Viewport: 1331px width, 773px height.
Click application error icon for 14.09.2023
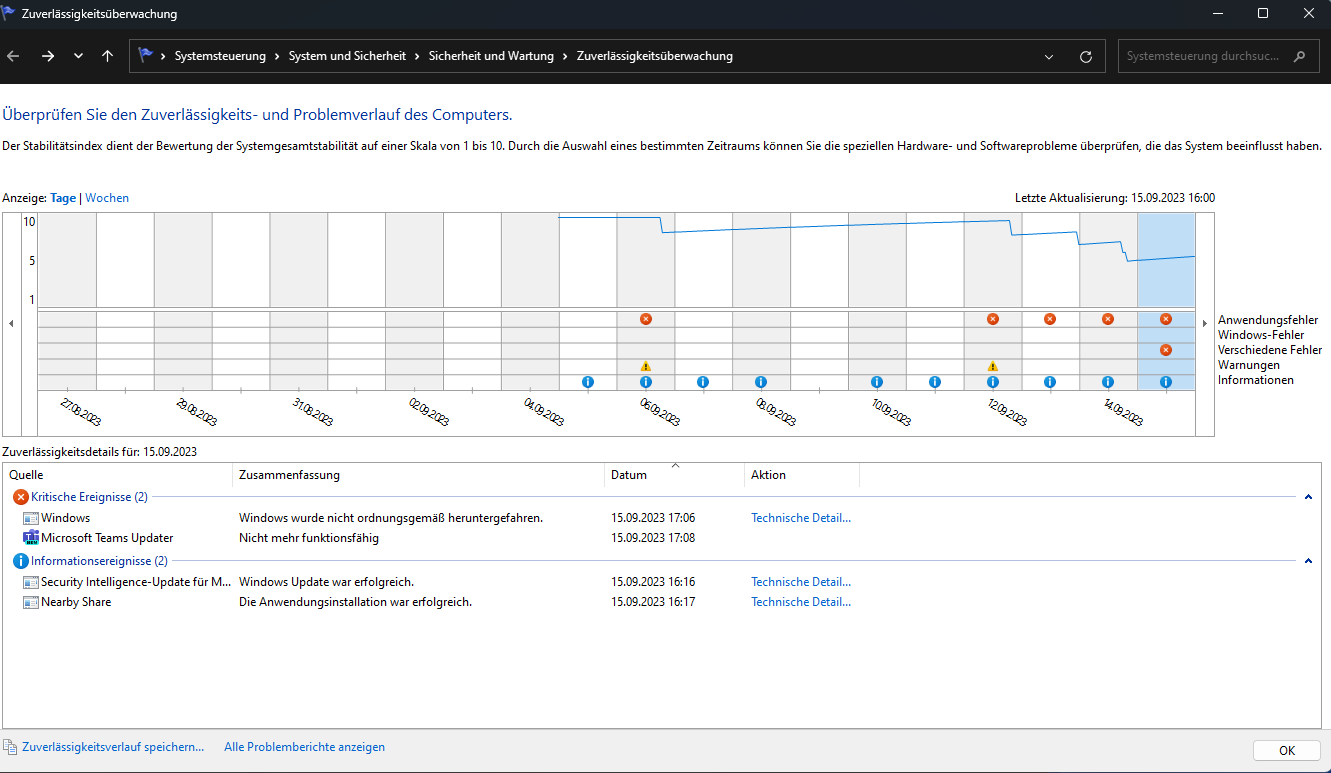click(x=1108, y=319)
